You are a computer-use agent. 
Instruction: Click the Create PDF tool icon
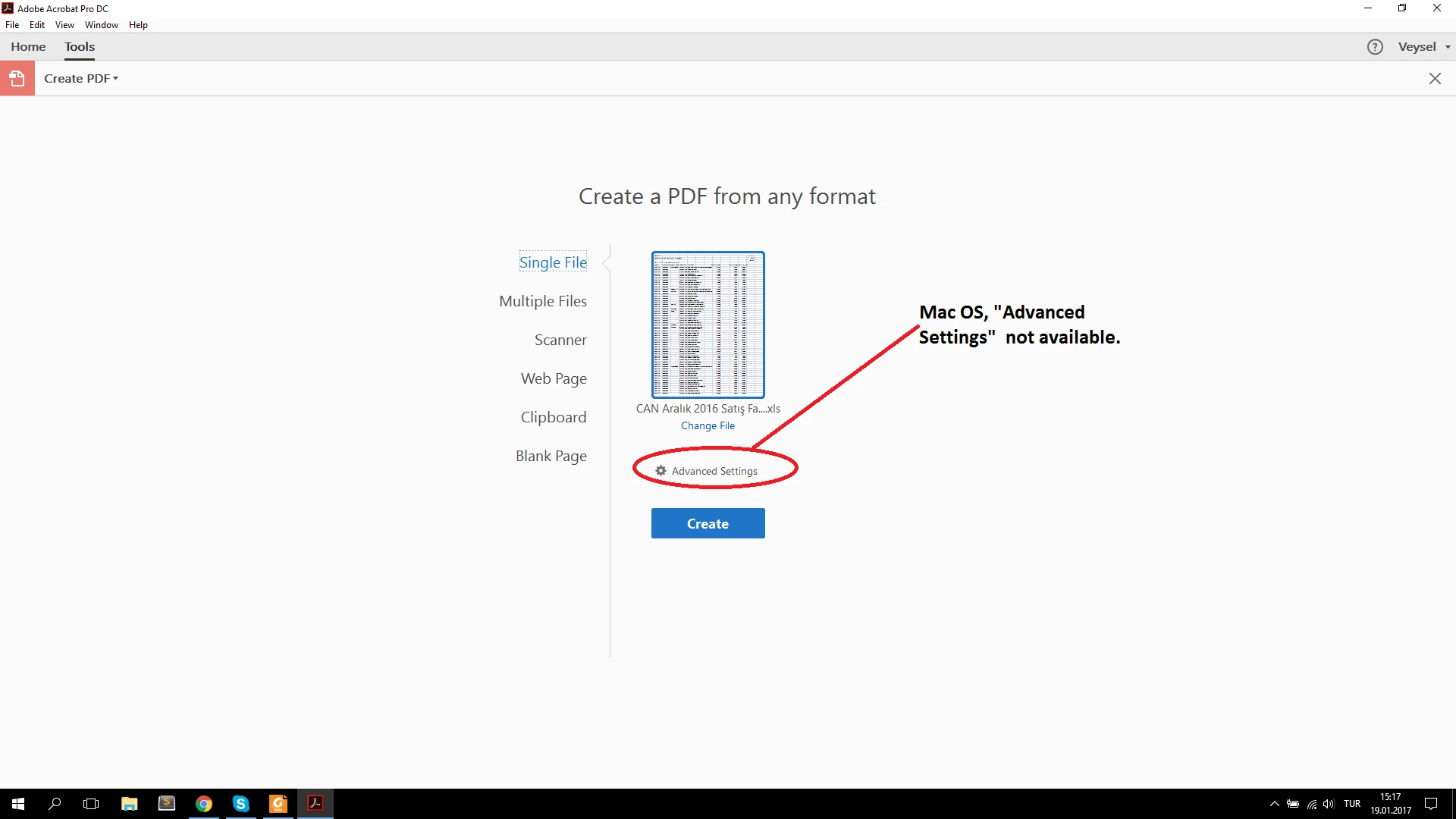(17, 78)
